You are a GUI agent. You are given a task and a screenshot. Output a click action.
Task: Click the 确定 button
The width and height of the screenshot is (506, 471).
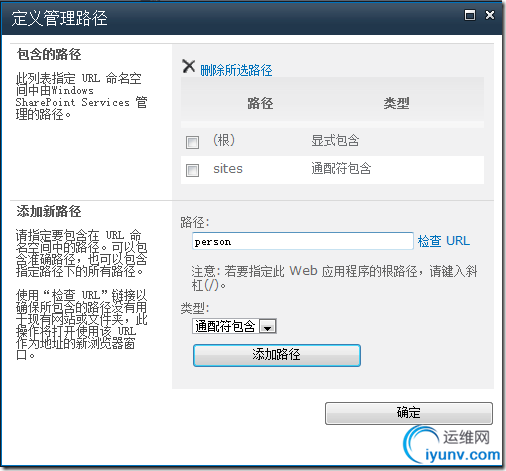click(x=409, y=413)
